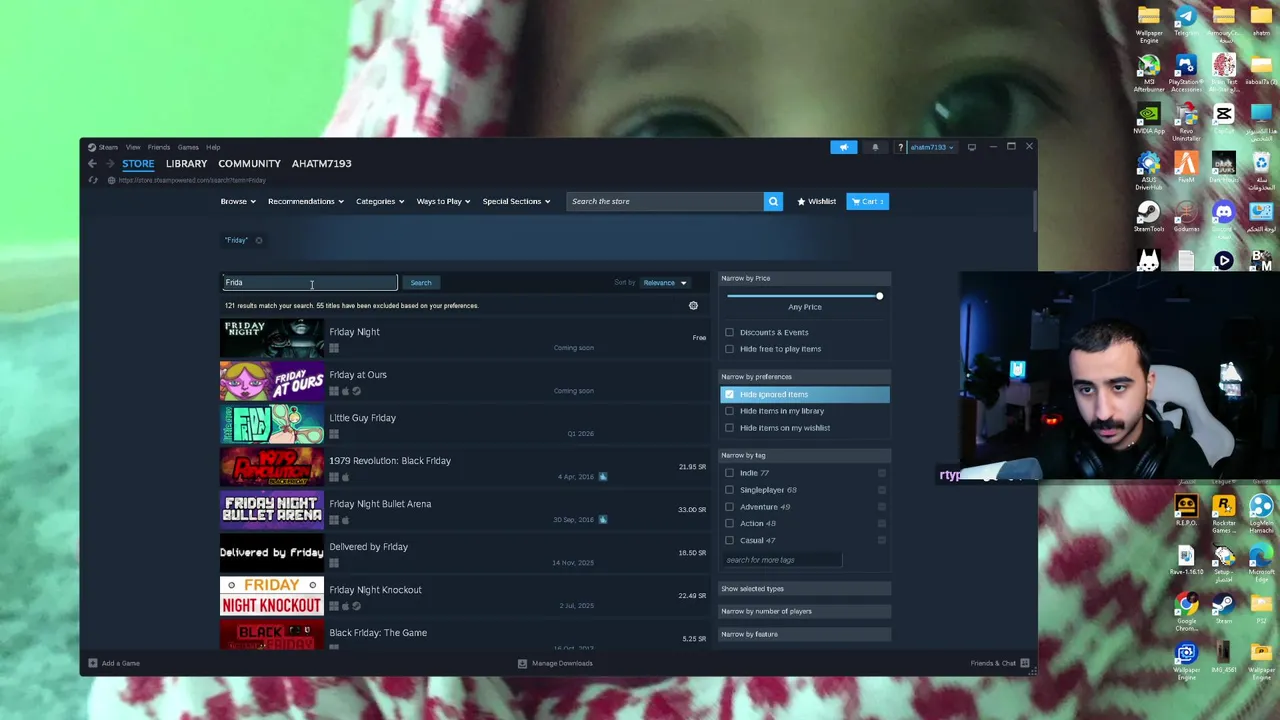Check Hide items in my library

[x=729, y=411]
